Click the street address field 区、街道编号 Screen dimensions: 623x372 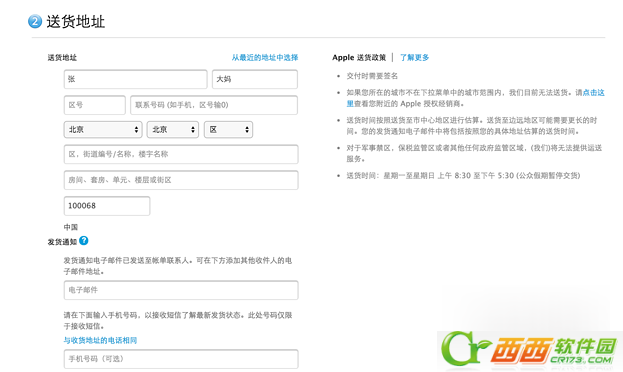tap(181, 154)
